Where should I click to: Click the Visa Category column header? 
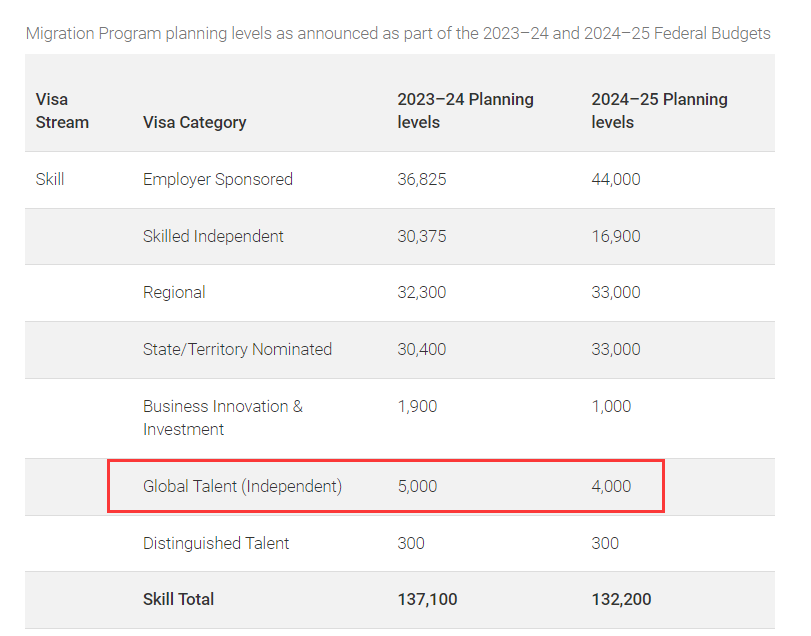[194, 122]
